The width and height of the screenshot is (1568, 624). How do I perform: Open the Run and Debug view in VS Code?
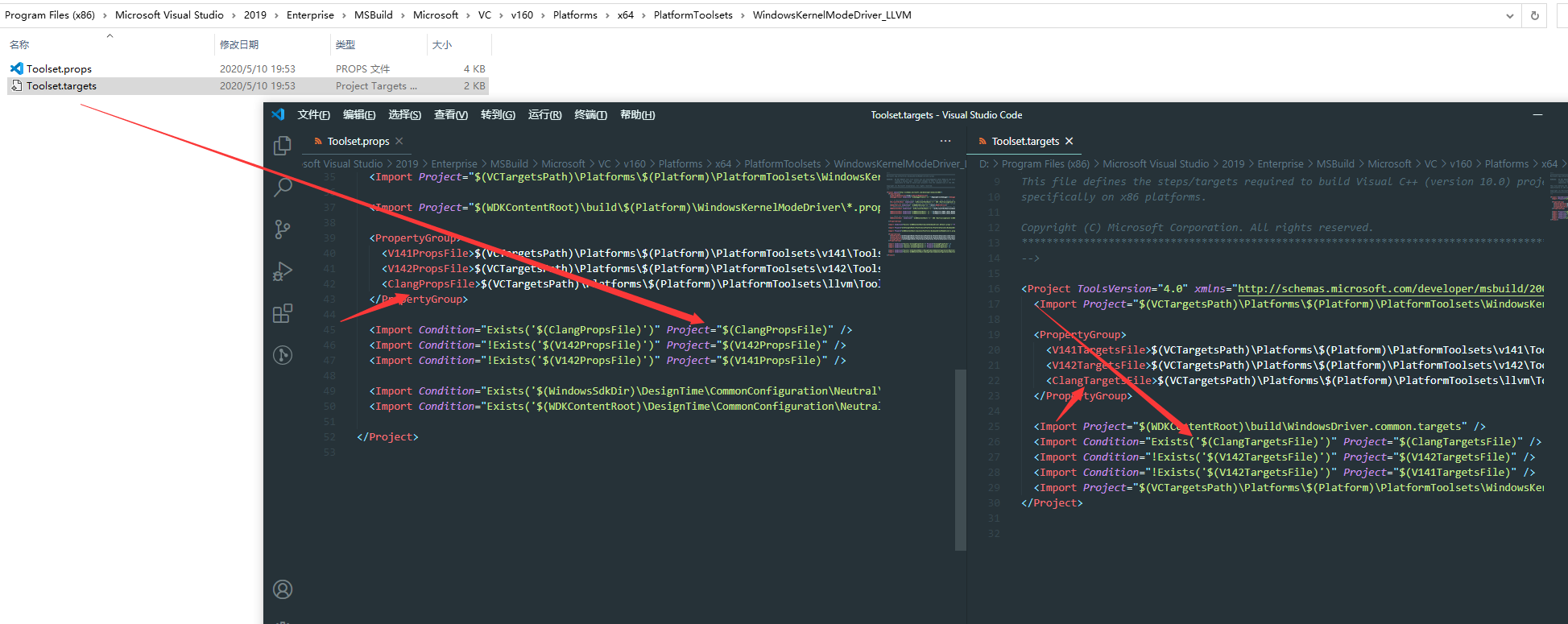point(283,271)
